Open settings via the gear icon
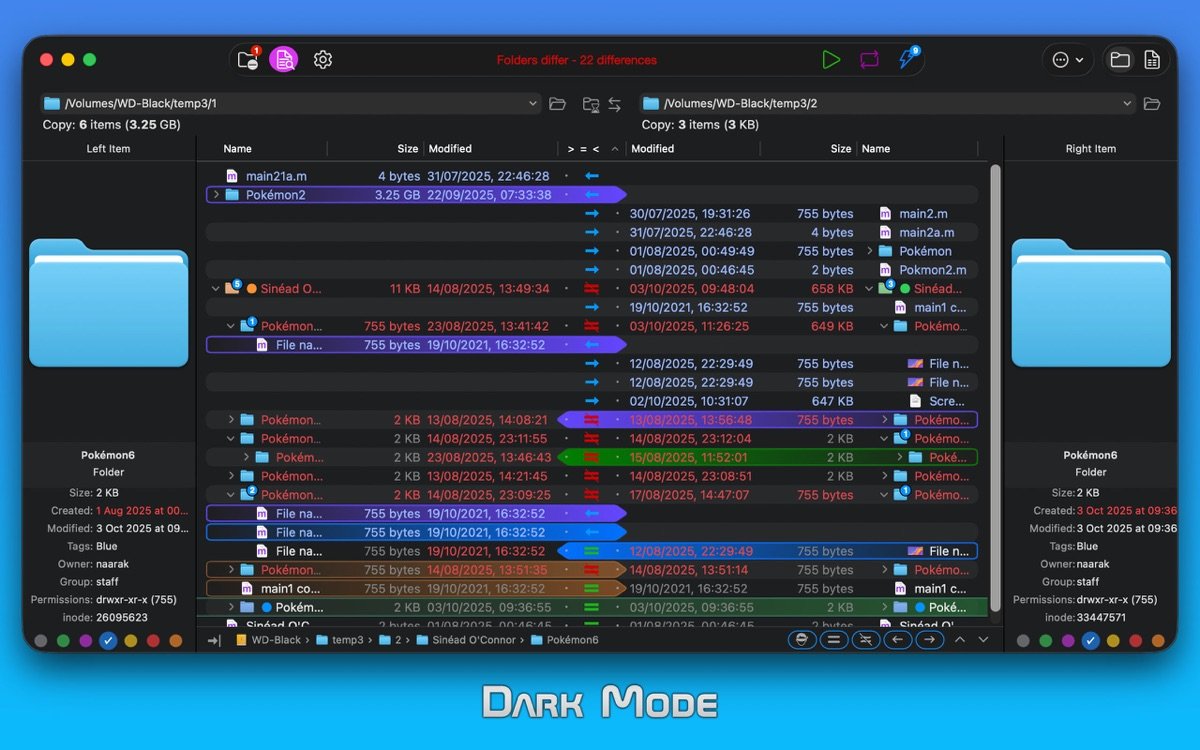 click(322, 60)
